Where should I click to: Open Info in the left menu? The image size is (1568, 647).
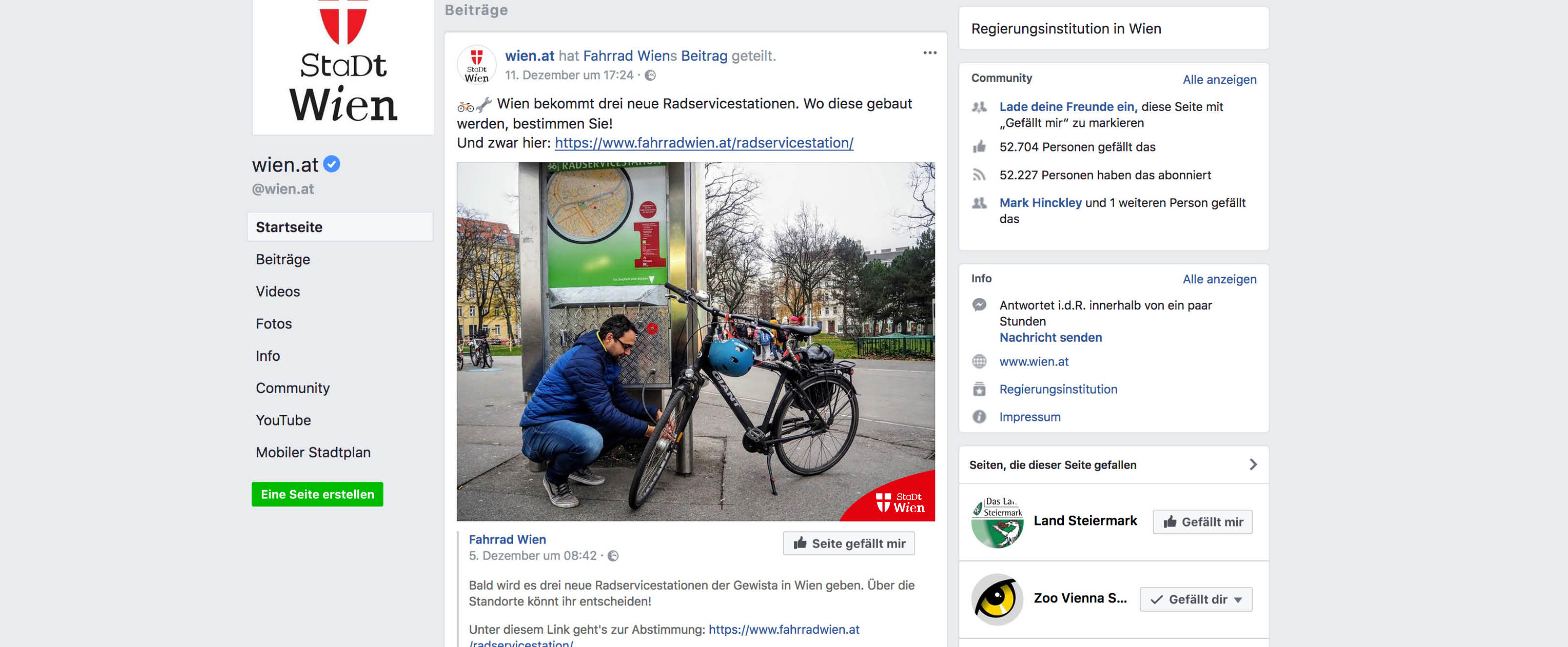coord(268,356)
